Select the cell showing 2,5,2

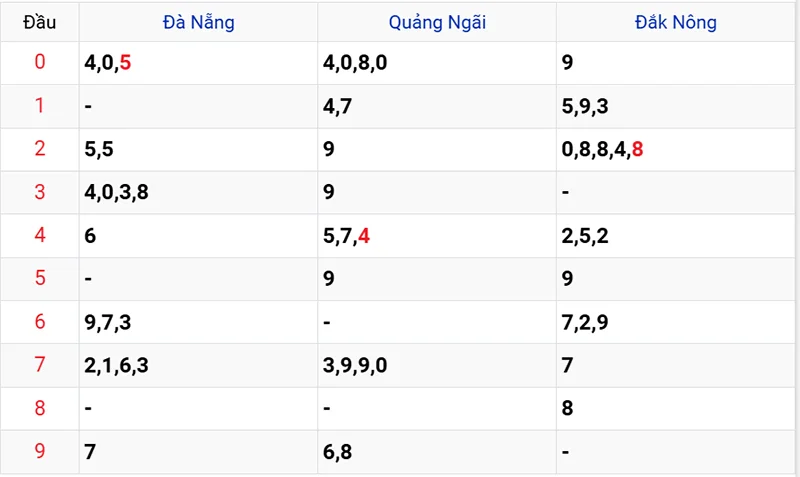[585, 236]
